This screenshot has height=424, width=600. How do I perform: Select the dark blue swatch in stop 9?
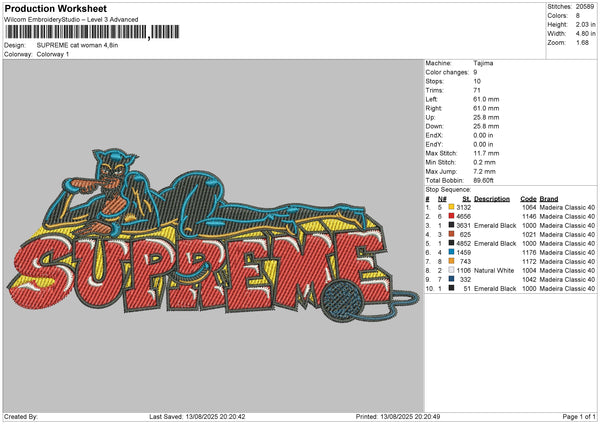click(x=451, y=279)
